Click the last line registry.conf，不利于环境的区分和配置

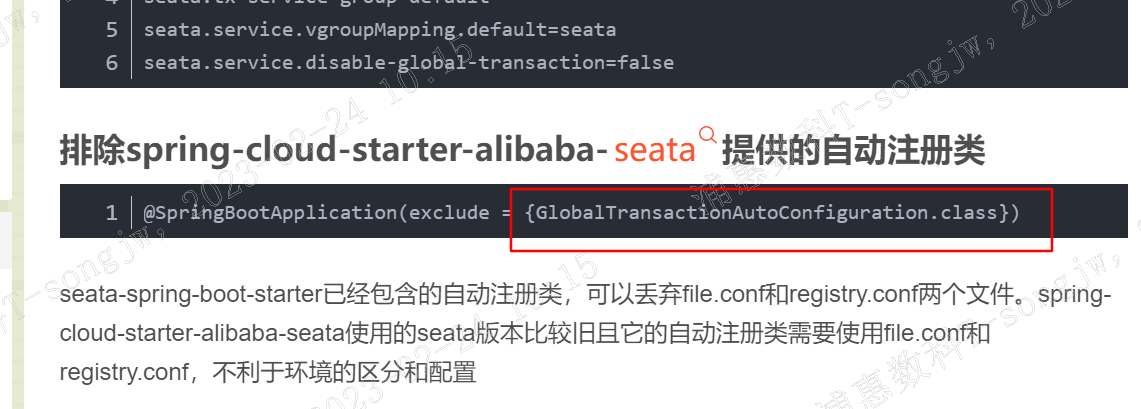[268, 373]
